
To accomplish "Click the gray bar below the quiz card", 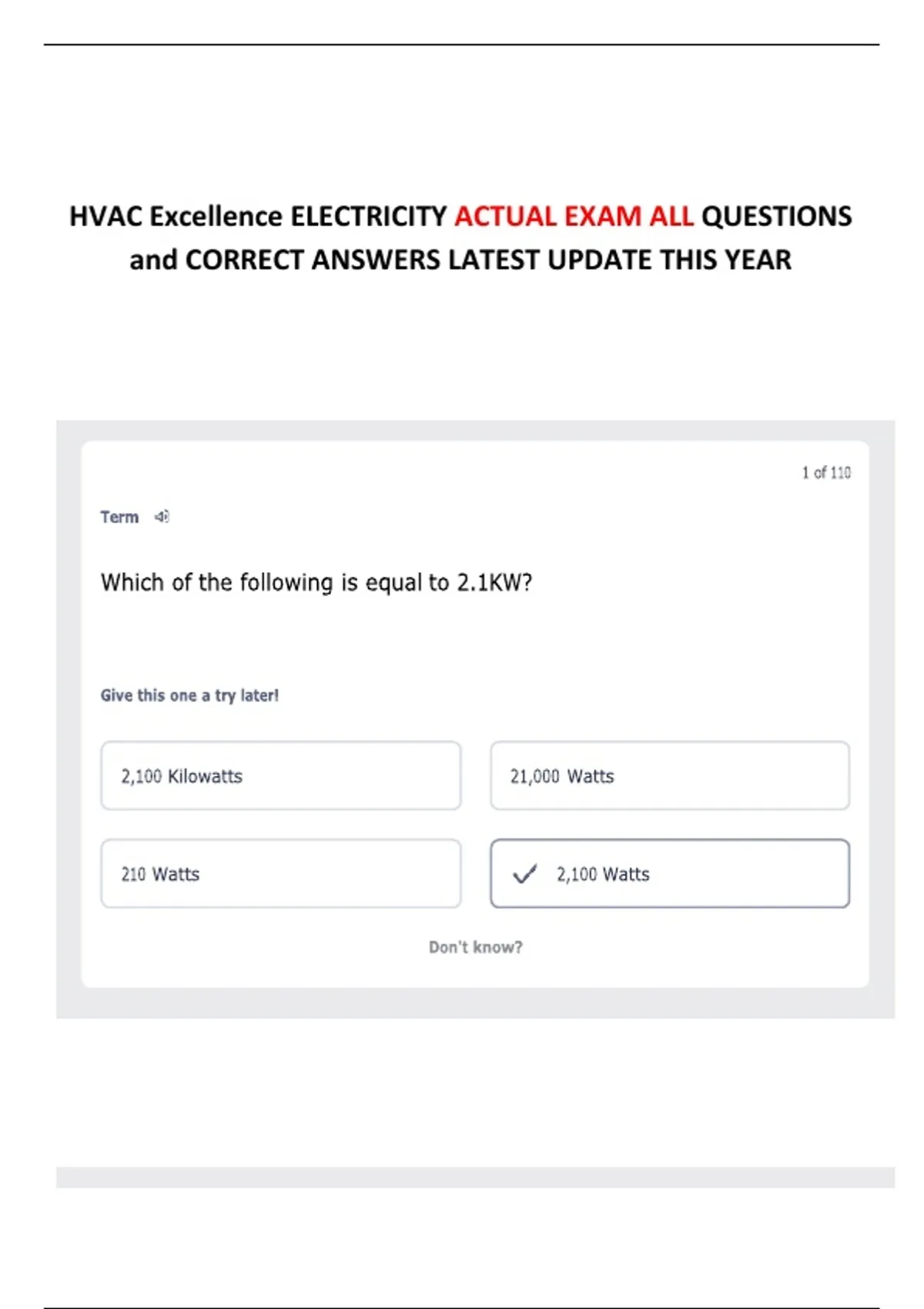I will pos(475,1177).
